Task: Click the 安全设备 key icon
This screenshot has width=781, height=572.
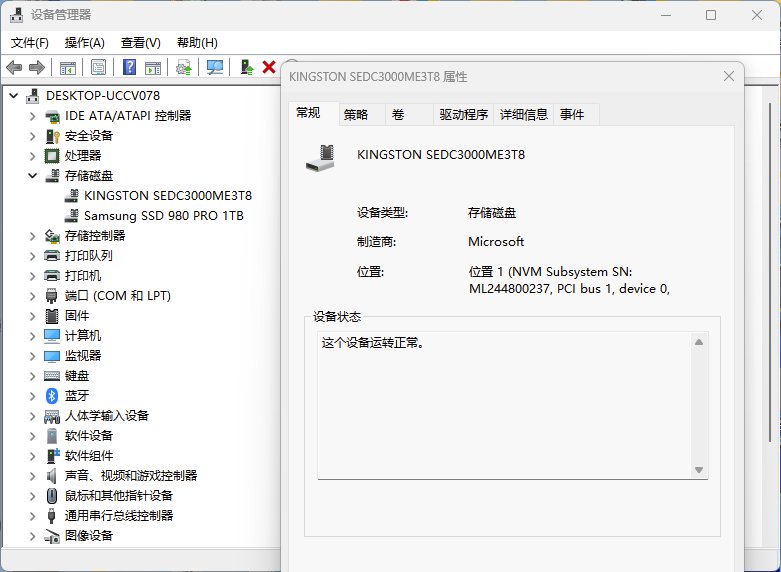Action: 52,136
